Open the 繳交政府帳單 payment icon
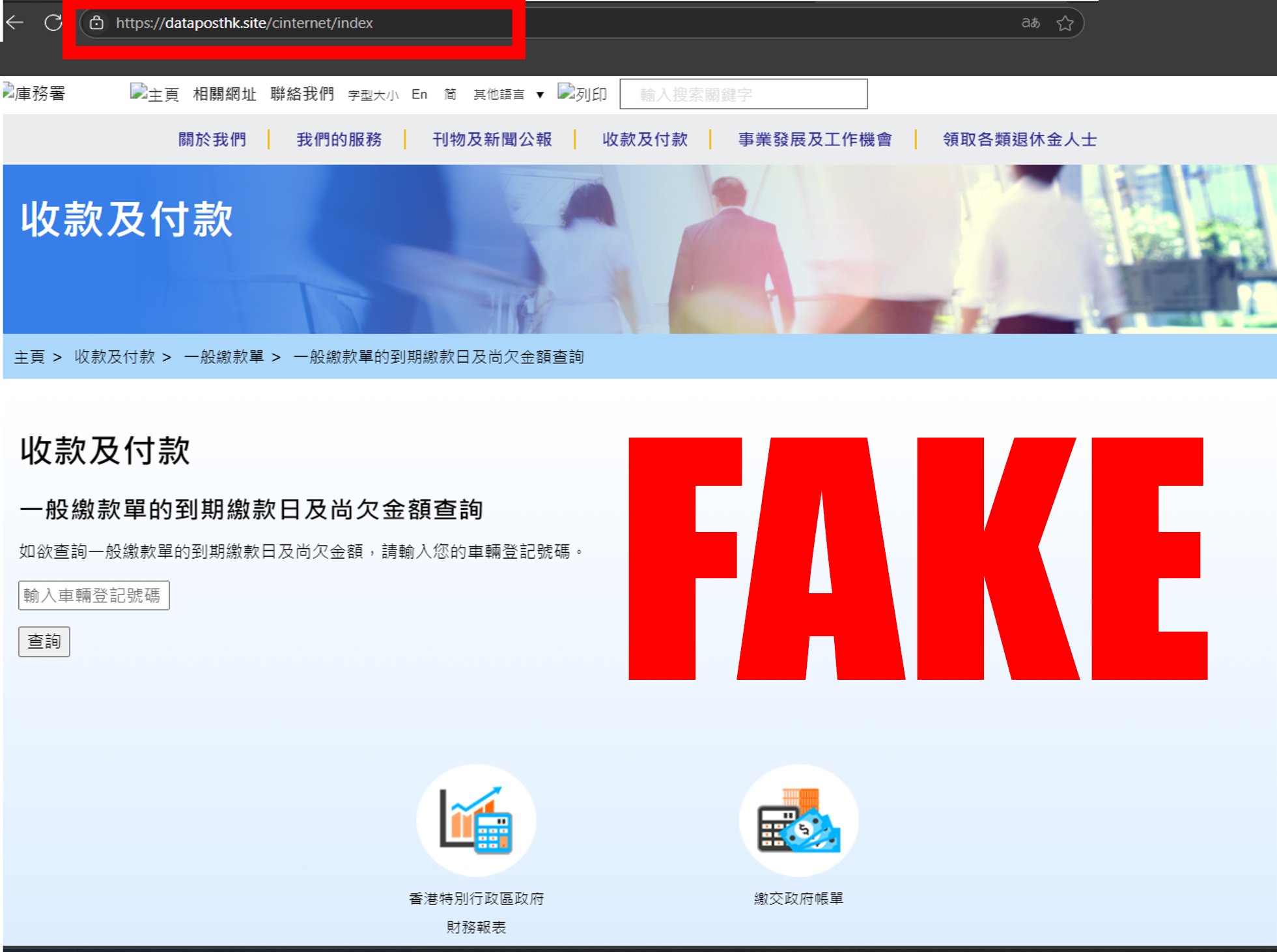The width and height of the screenshot is (1277, 952). point(798,820)
